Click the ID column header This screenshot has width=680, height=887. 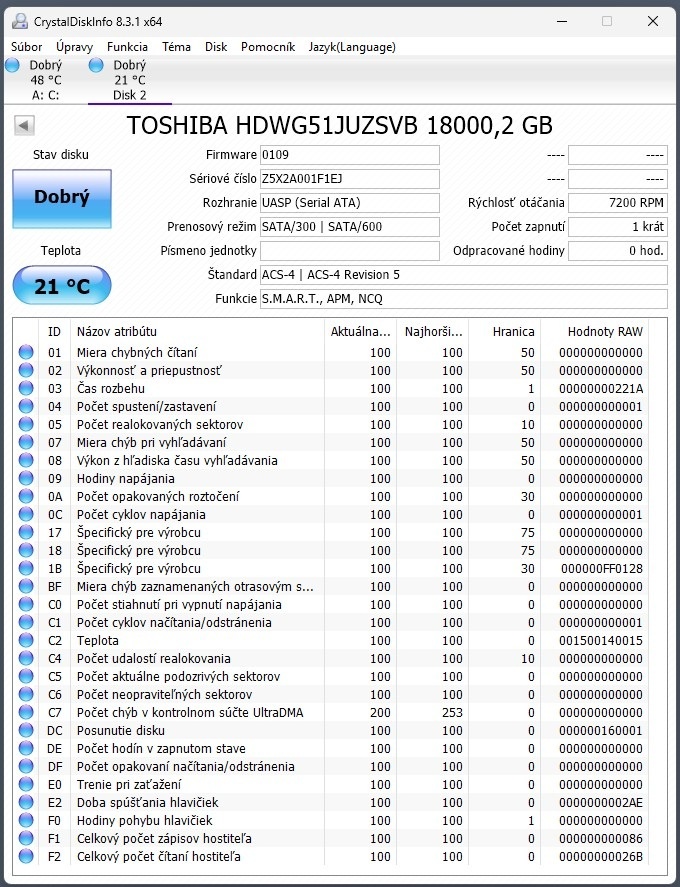tap(54, 331)
